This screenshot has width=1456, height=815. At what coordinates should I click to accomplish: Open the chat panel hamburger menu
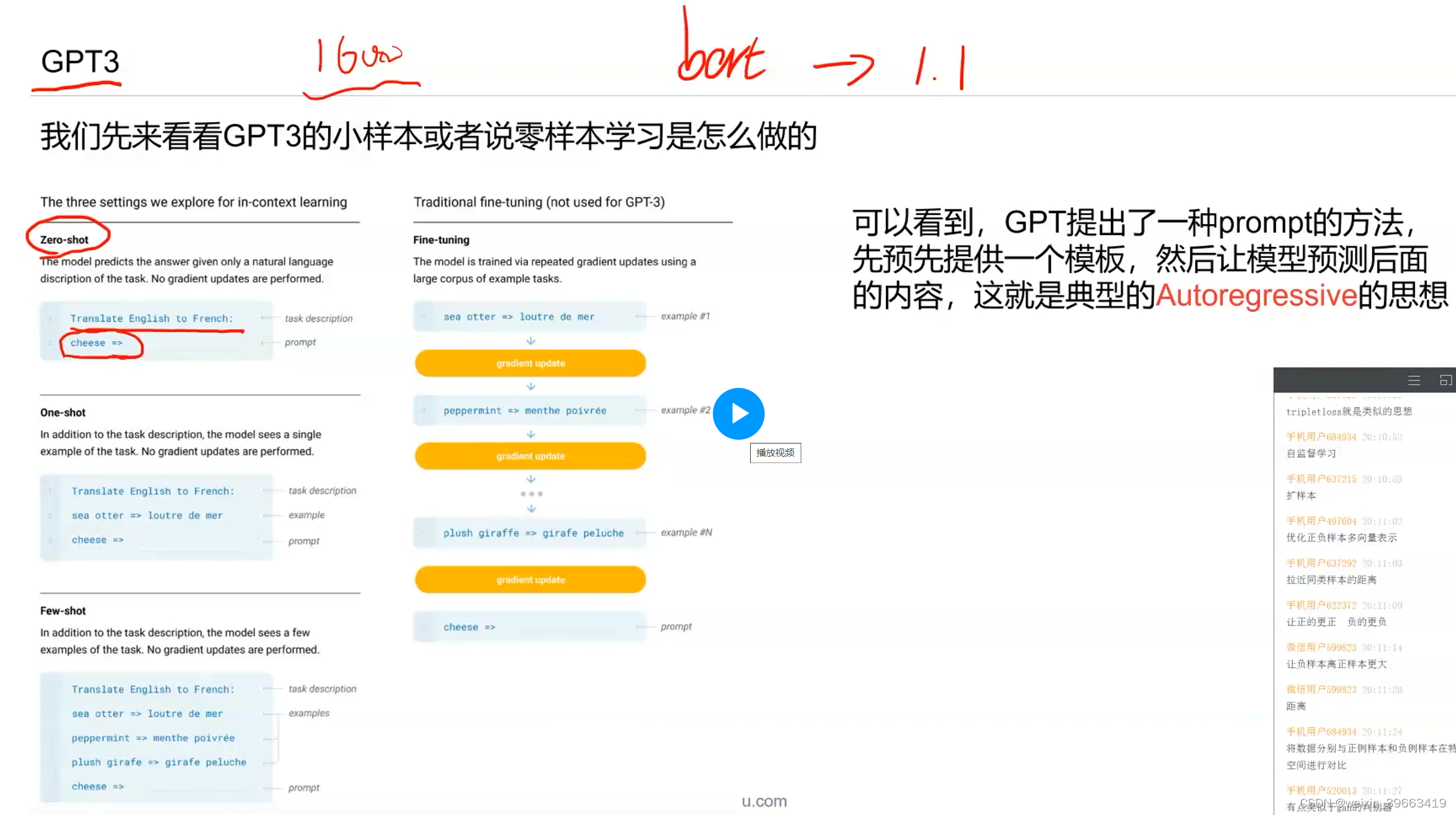coord(1414,380)
